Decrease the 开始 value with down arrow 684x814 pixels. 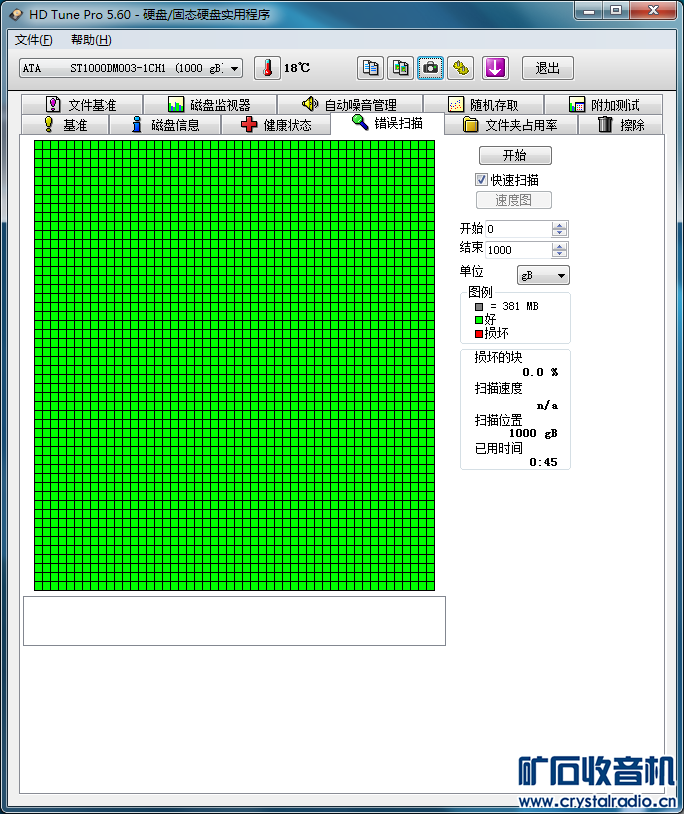(559, 233)
